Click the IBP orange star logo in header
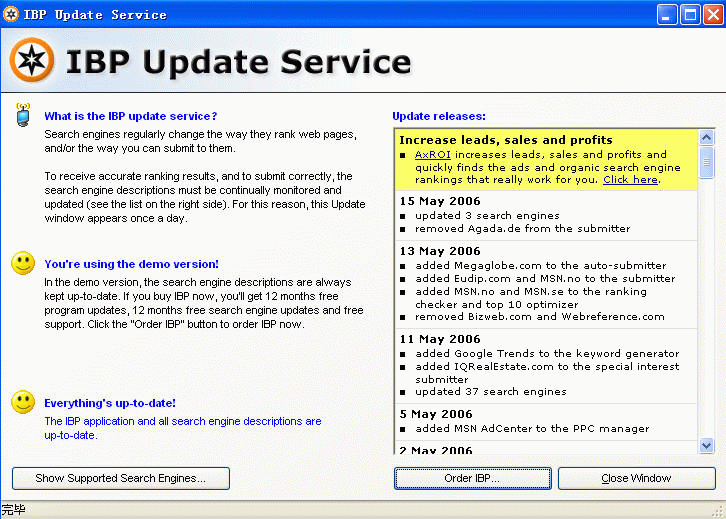Screen dimensions: 726x519 click(x=32, y=60)
